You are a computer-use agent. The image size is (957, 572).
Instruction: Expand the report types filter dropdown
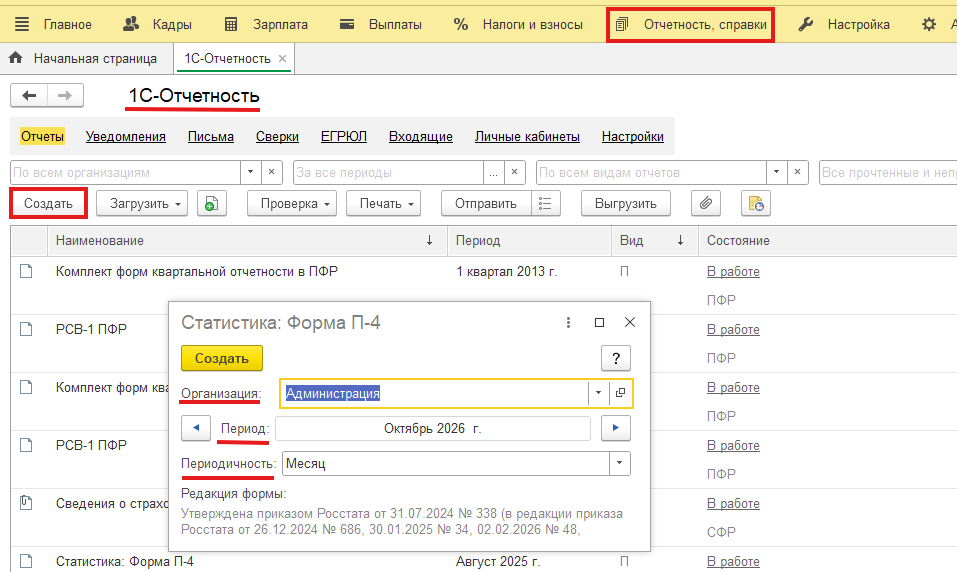[776, 173]
